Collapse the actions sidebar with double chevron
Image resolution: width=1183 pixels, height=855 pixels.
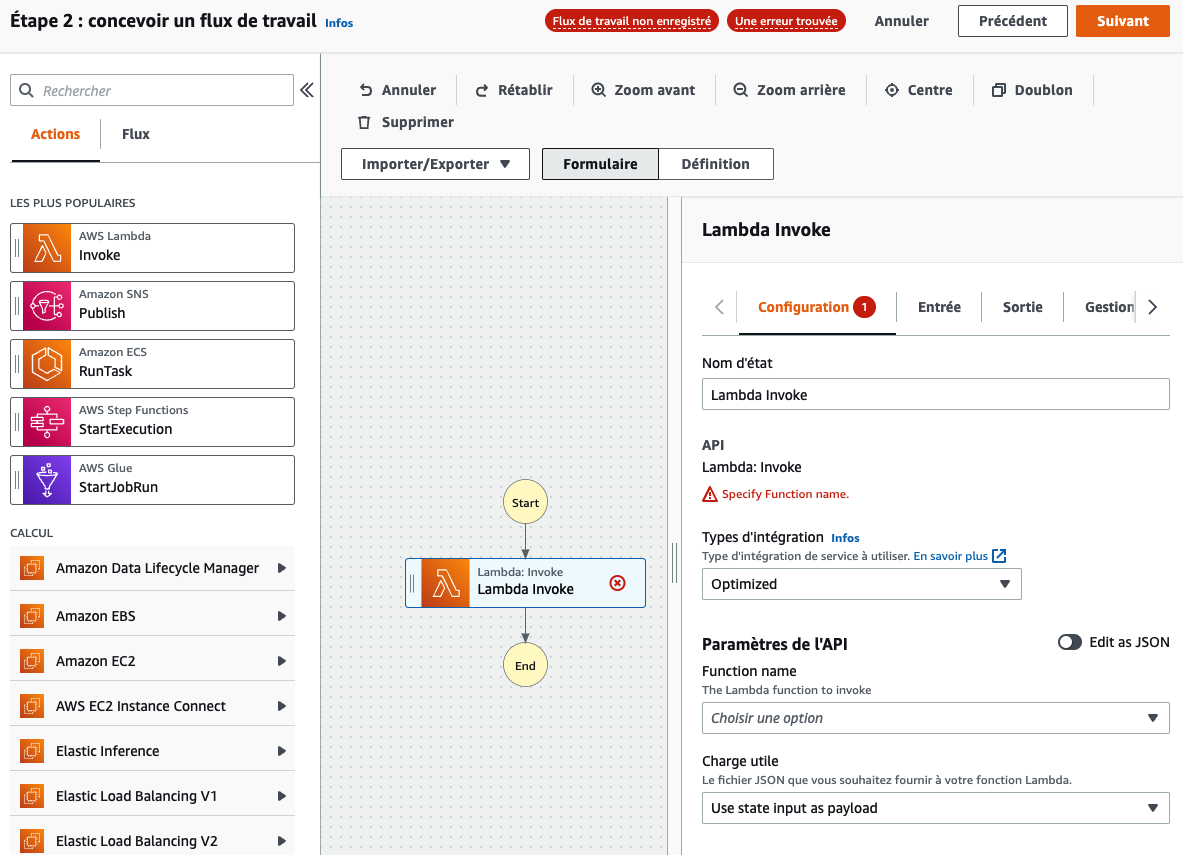click(306, 91)
